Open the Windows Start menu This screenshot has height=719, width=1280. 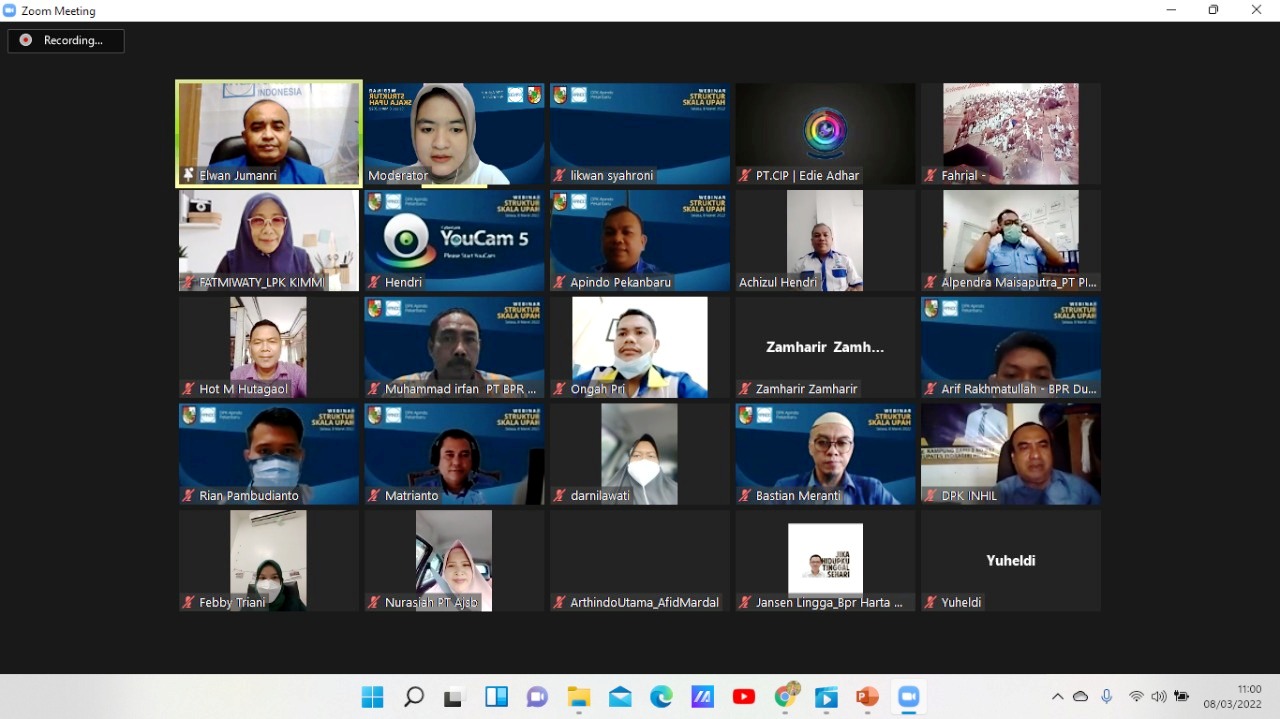pyautogui.click(x=372, y=697)
